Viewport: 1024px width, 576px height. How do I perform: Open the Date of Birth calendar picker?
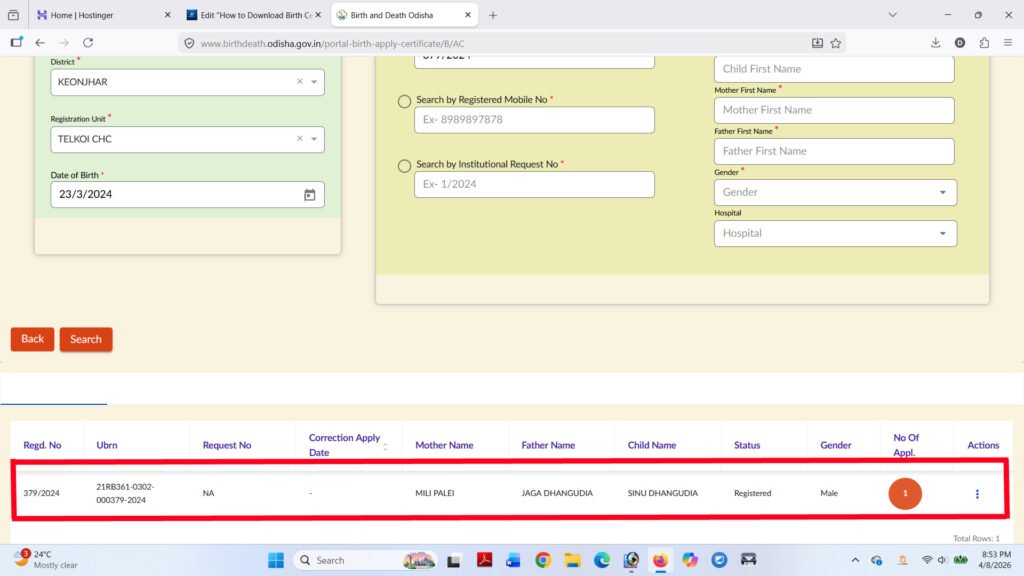click(x=310, y=195)
